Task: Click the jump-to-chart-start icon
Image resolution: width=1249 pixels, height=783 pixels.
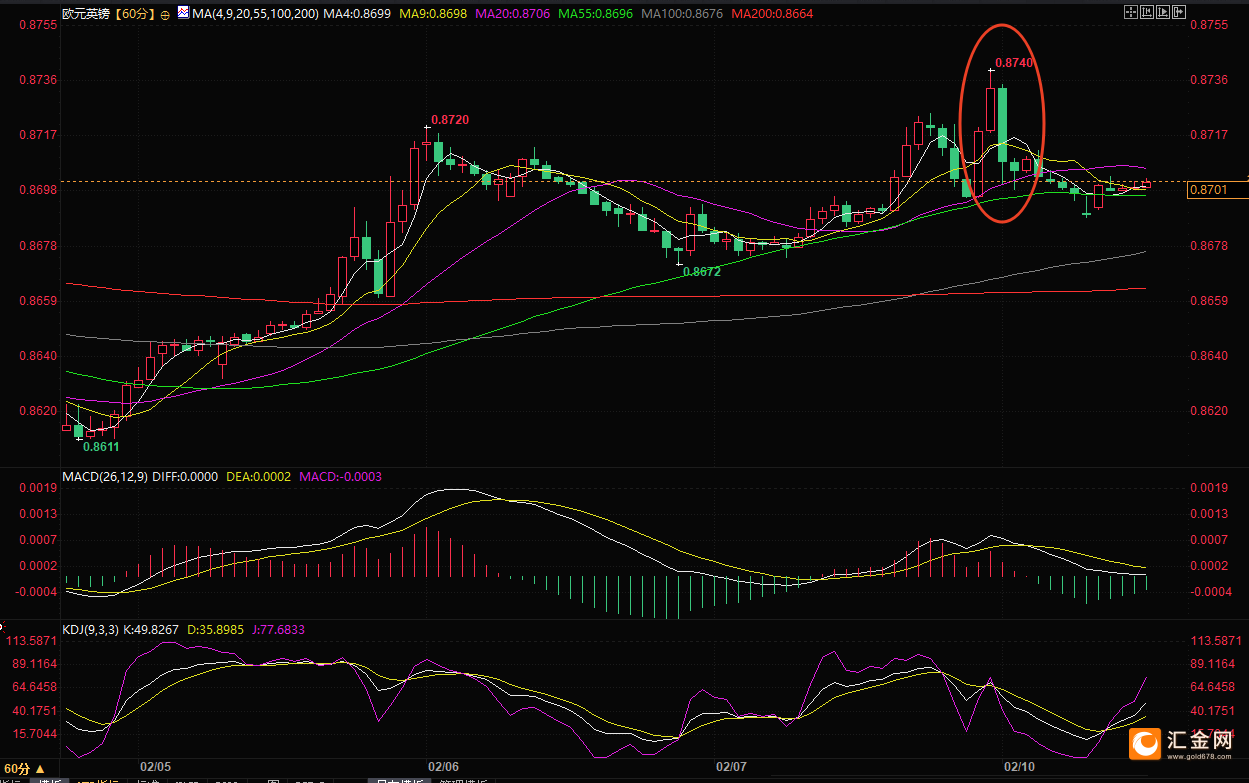Action: click(x=1147, y=12)
